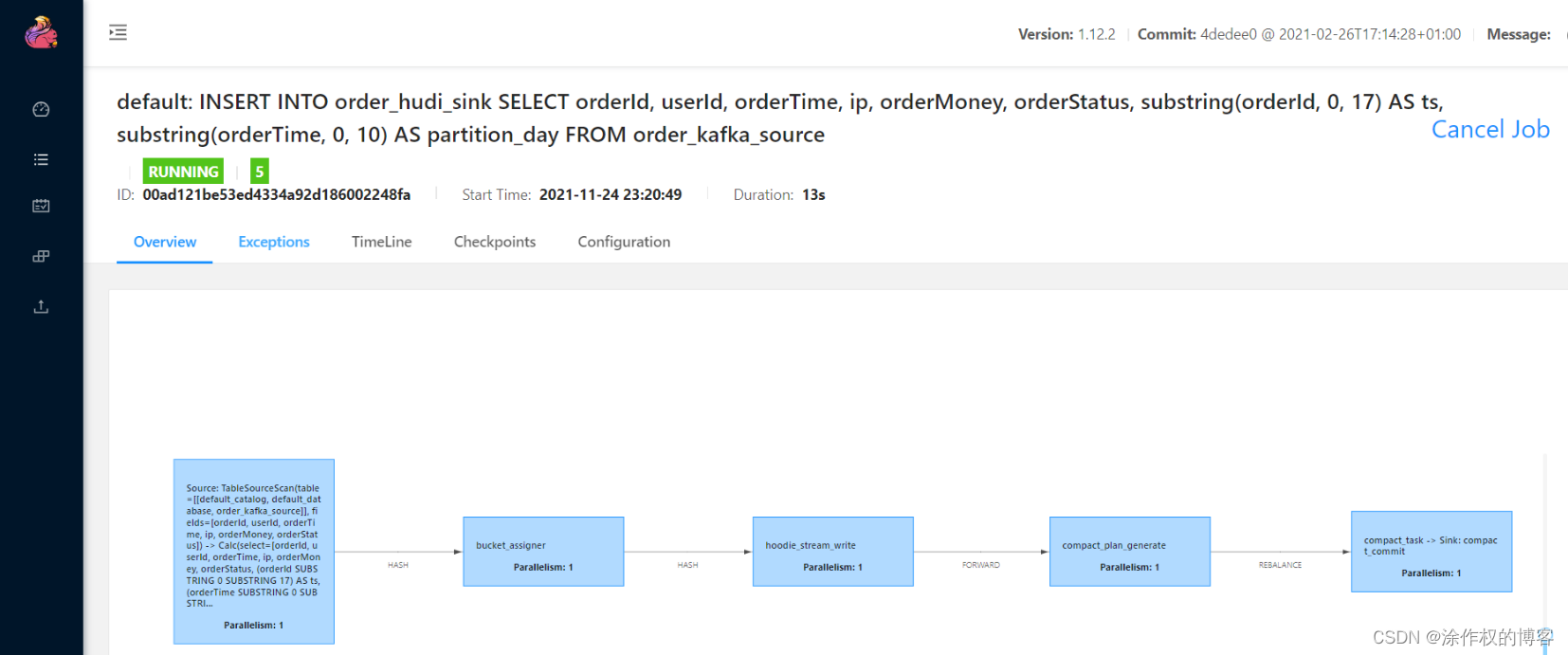Click the INSERT INTO order_hudi_sink job title
The height and width of the screenshot is (655, 1568).
pos(780,118)
